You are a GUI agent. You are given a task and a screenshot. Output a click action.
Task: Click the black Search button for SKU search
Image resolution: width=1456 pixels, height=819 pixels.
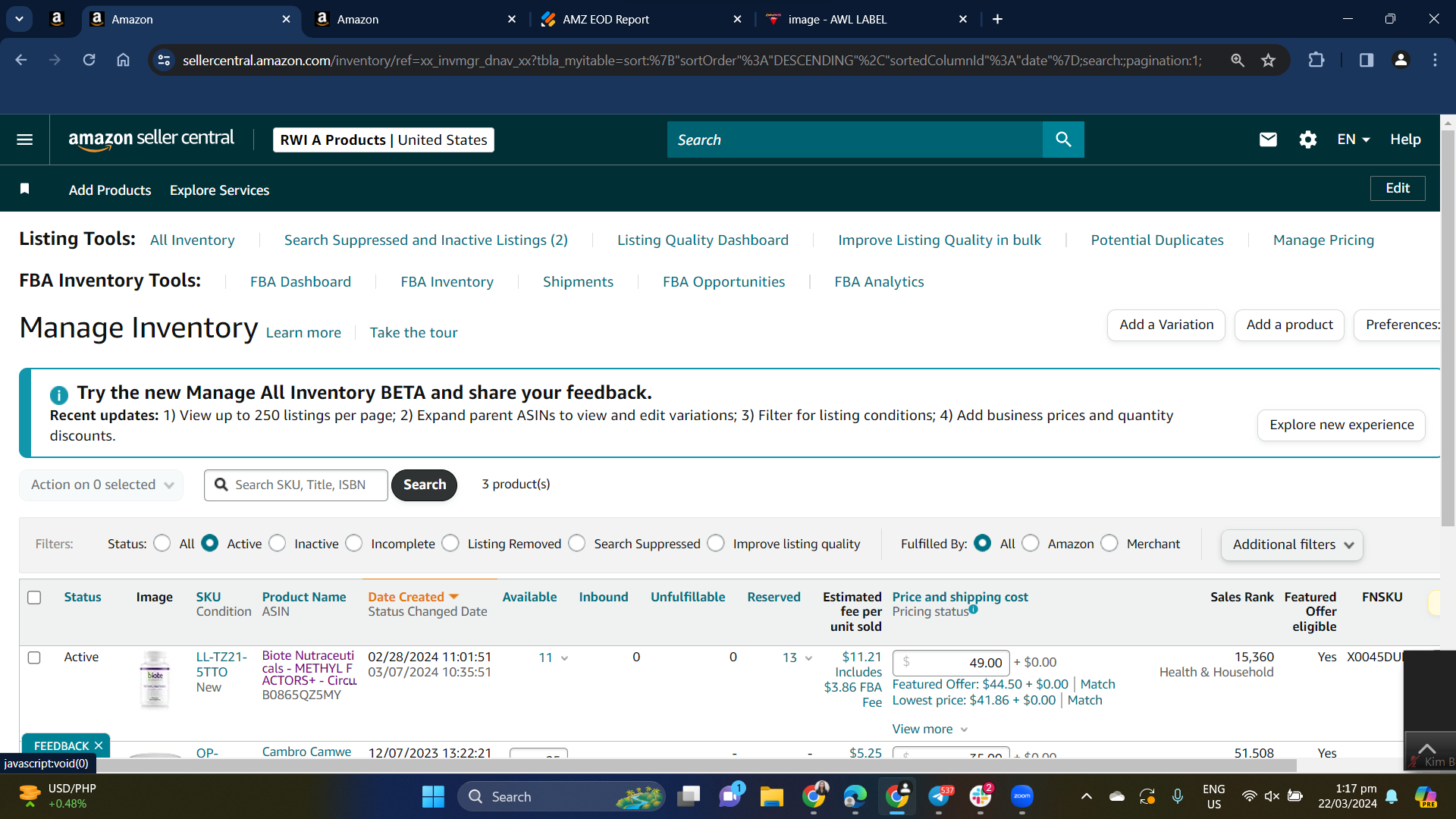[425, 485]
